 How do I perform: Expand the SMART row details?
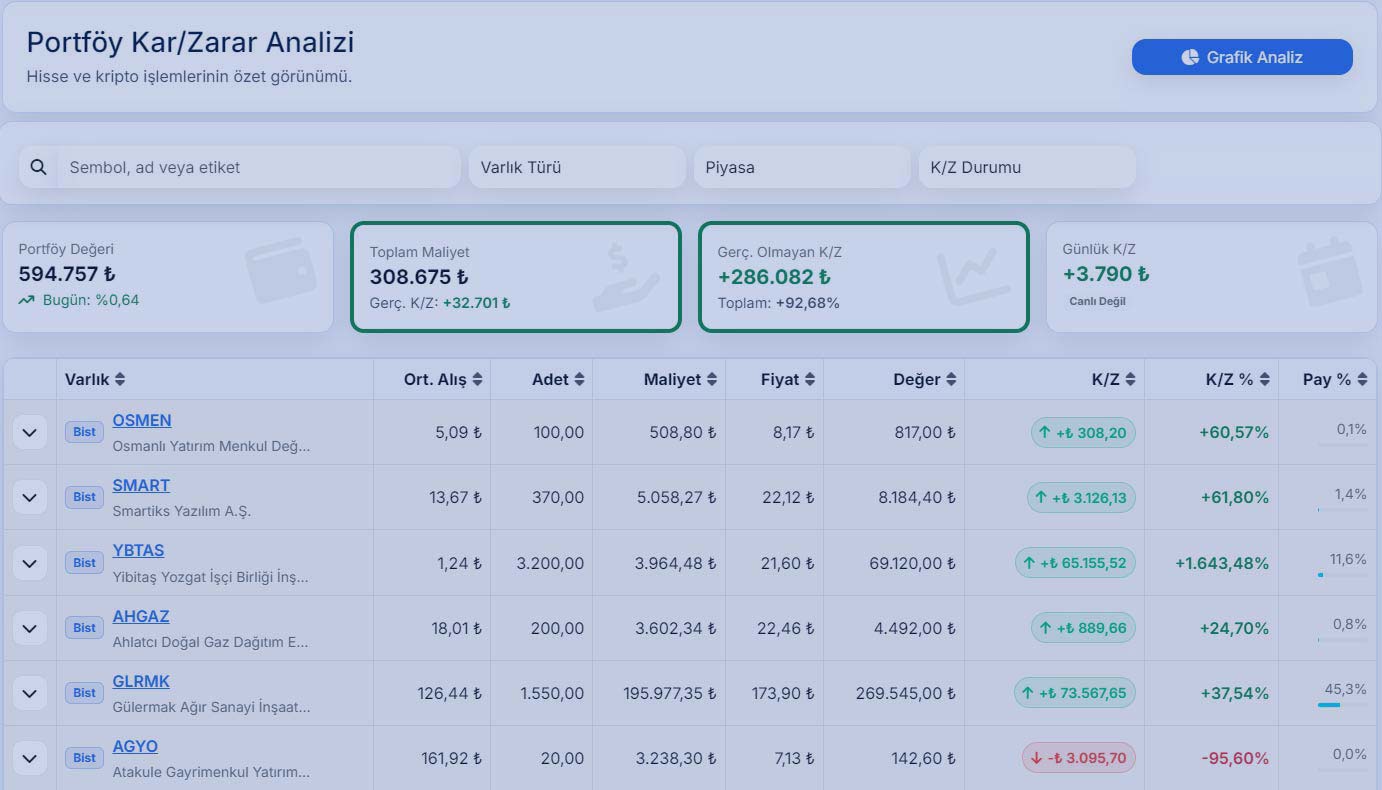pyautogui.click(x=30, y=497)
